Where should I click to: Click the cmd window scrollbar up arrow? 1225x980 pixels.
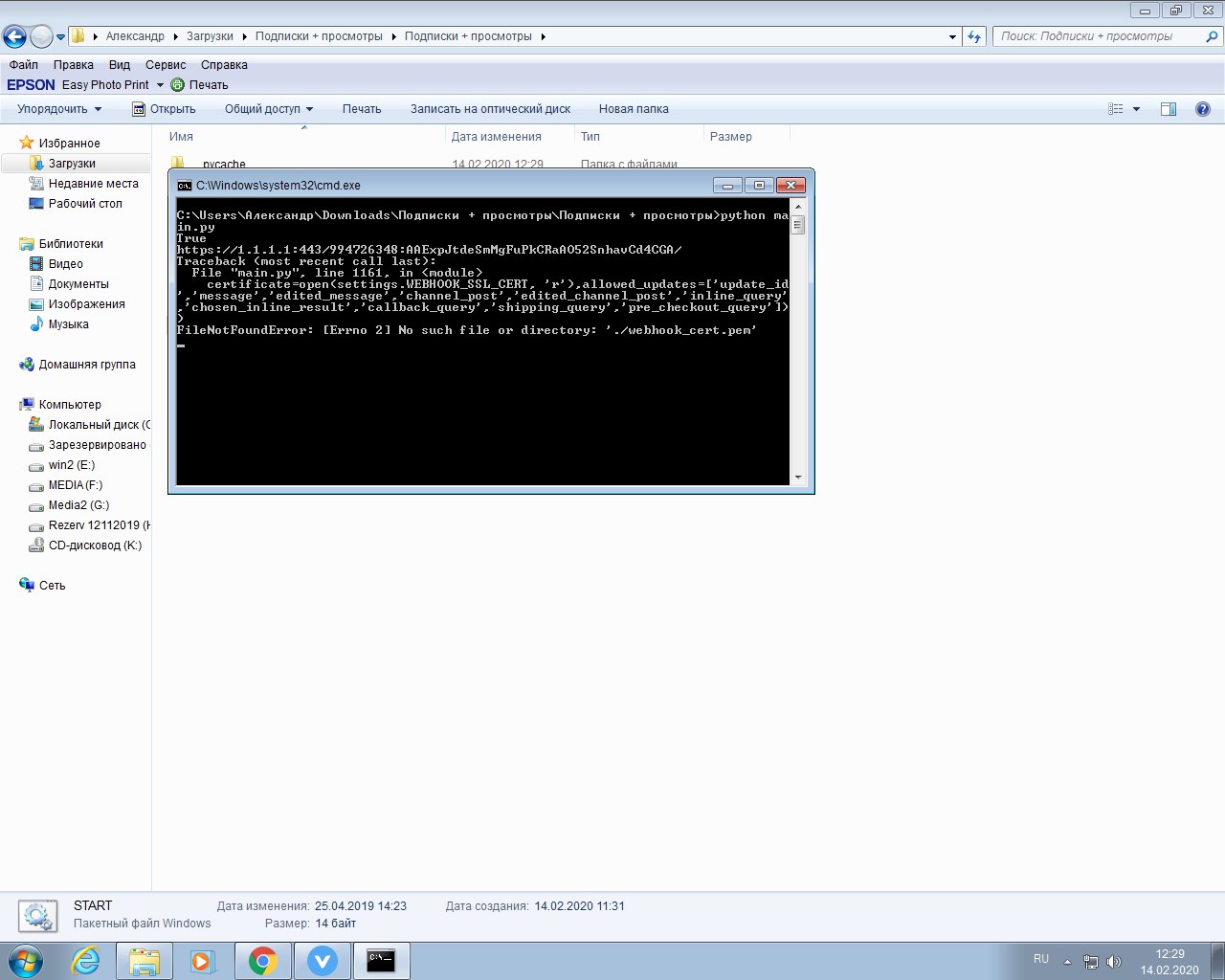798,207
